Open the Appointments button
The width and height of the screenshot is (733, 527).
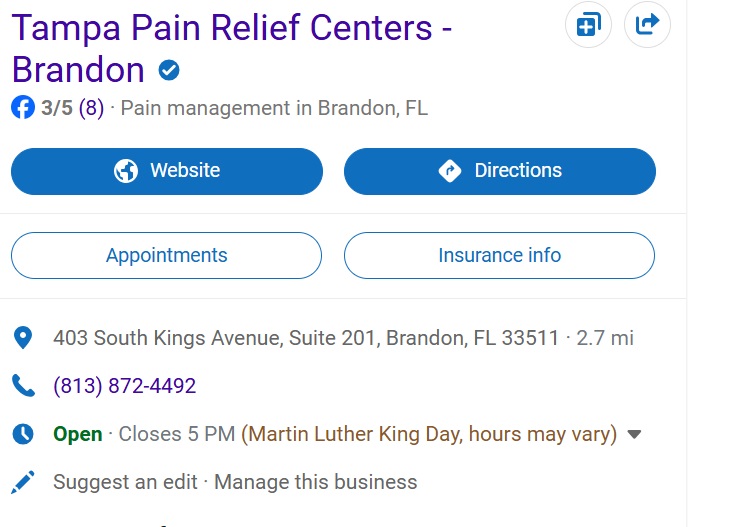pos(167,256)
